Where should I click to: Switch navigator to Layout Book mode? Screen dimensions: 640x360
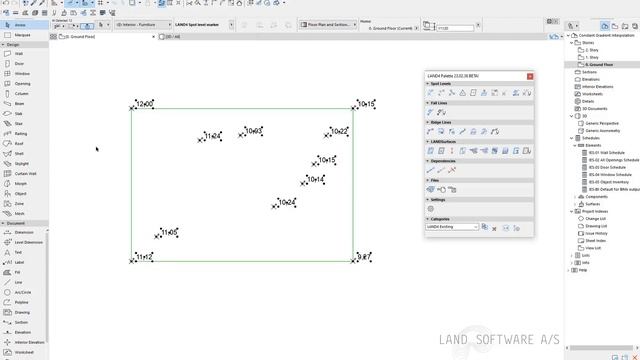(x=625, y=26)
